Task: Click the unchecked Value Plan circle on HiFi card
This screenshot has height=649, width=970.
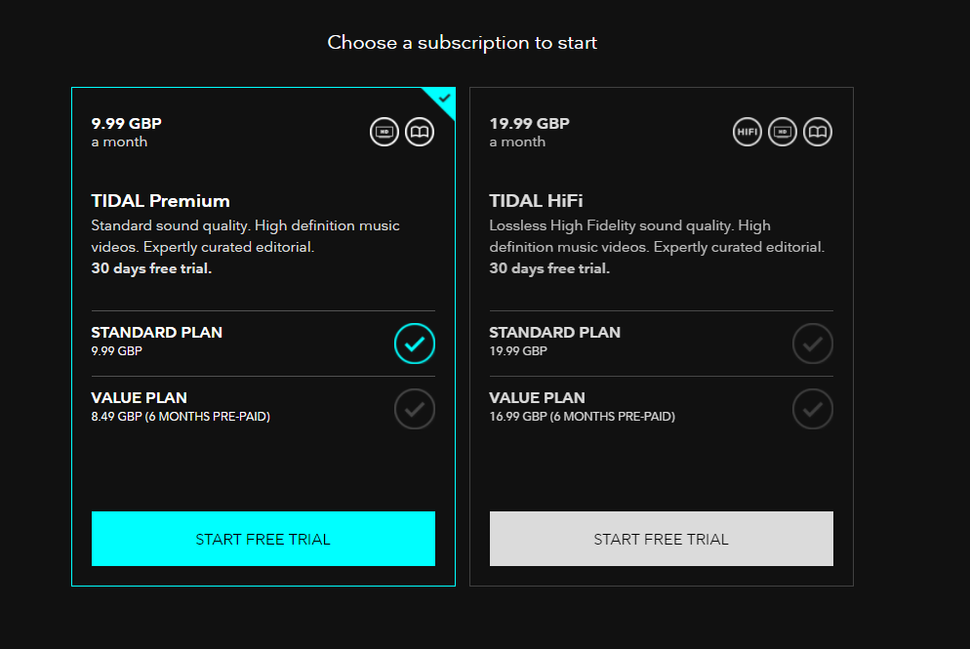Action: point(812,408)
